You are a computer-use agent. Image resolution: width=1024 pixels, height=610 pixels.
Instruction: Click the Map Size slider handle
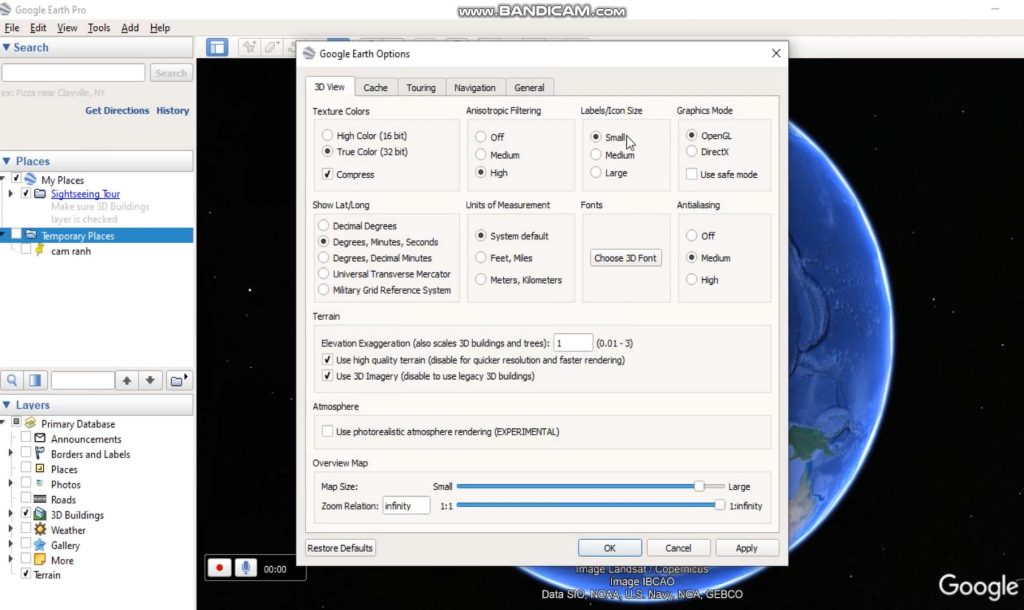point(699,486)
